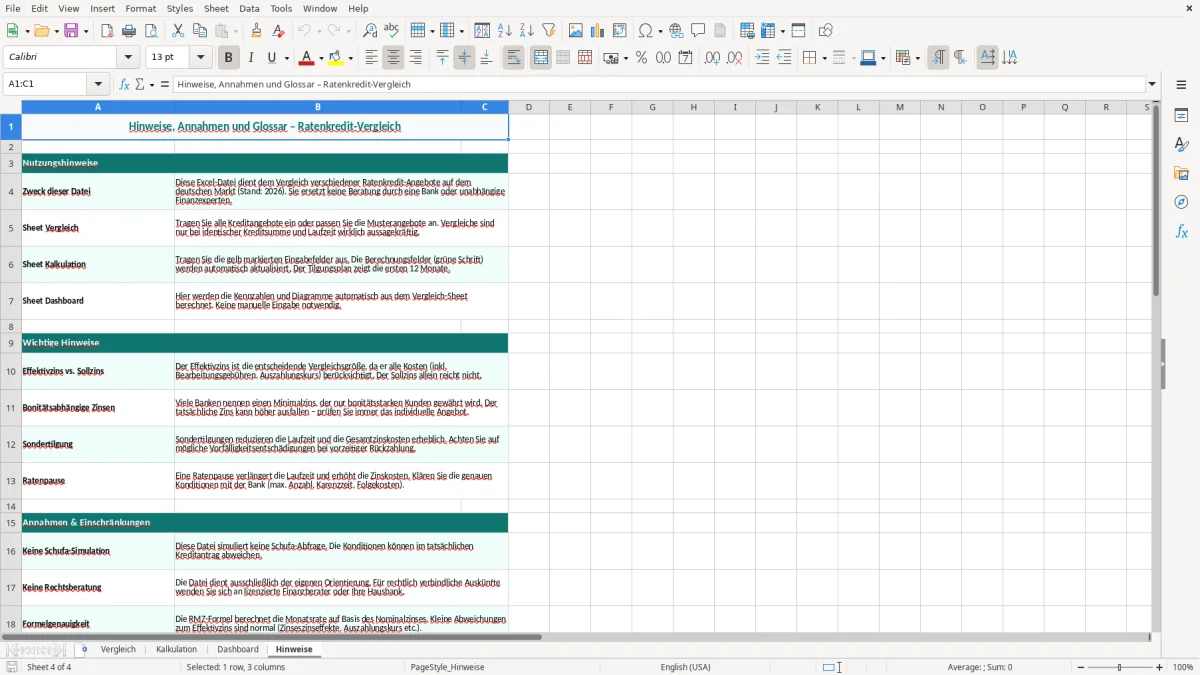Click the Copy icon
The height and width of the screenshot is (675, 1200).
(x=200, y=31)
